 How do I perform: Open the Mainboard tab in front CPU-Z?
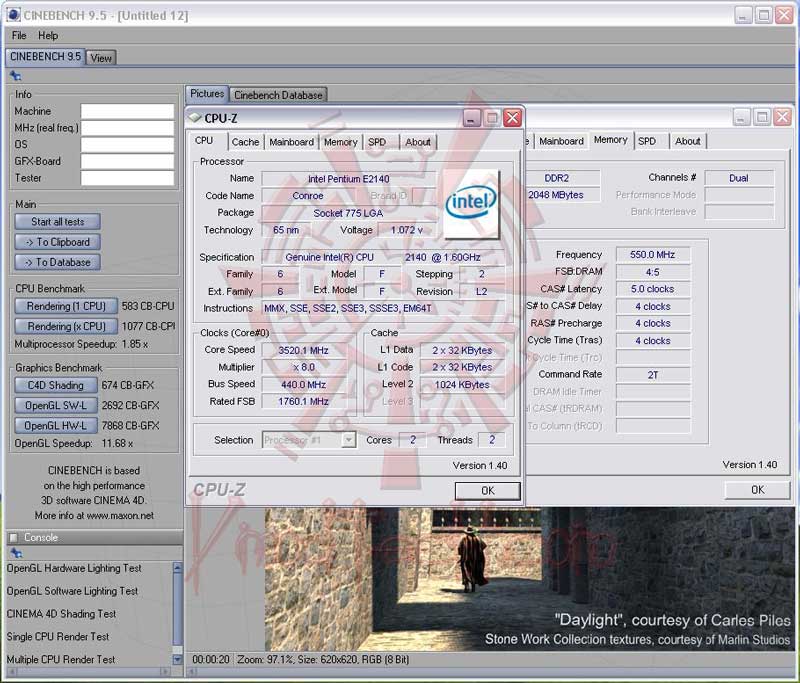pyautogui.click(x=291, y=142)
